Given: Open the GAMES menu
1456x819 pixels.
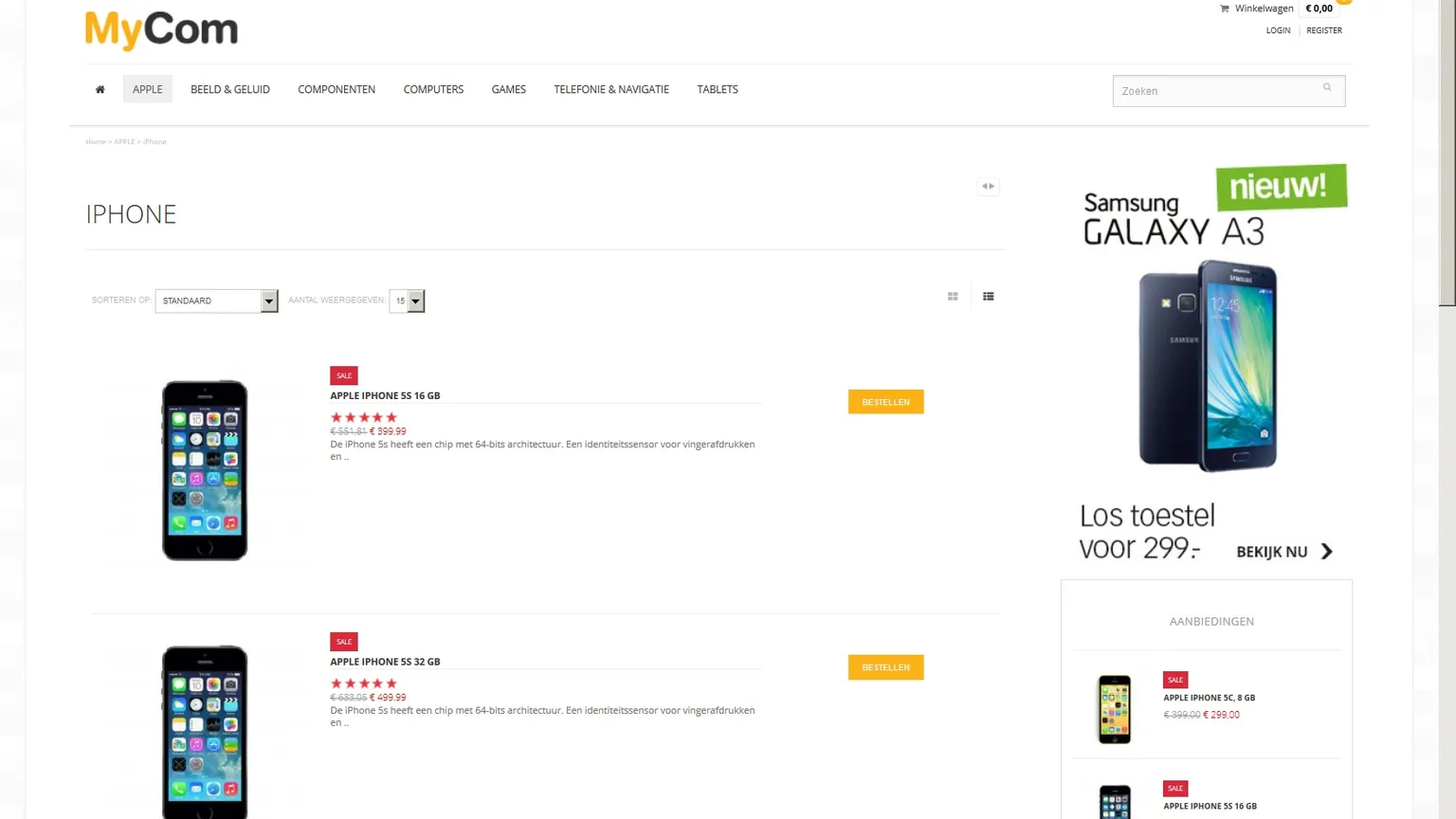Looking at the screenshot, I should point(509,89).
